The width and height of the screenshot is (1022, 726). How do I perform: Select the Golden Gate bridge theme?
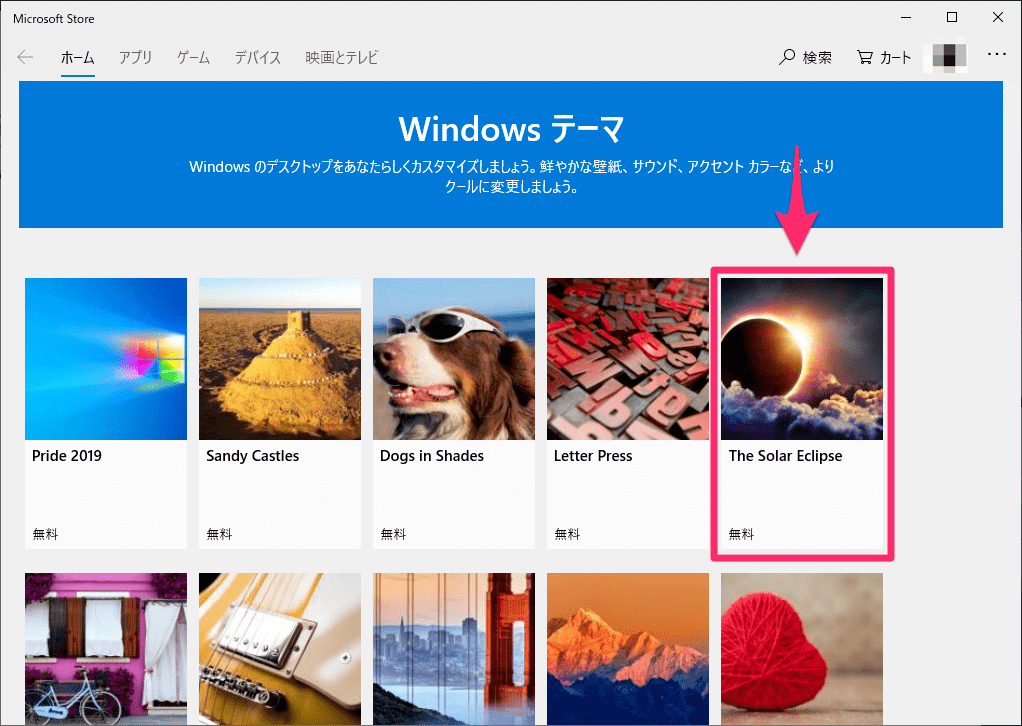(x=454, y=649)
